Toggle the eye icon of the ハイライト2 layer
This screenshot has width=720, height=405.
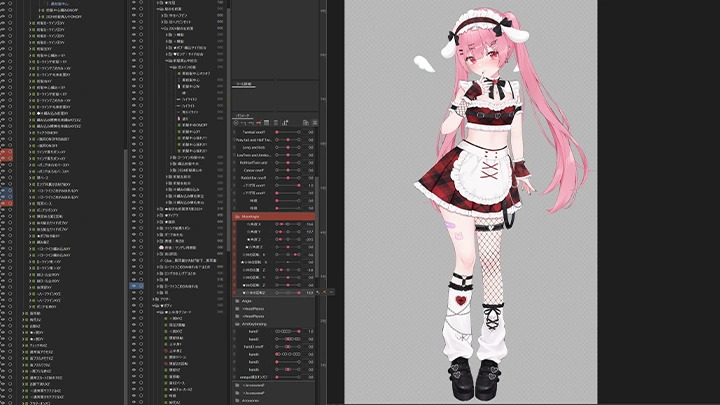point(134,99)
